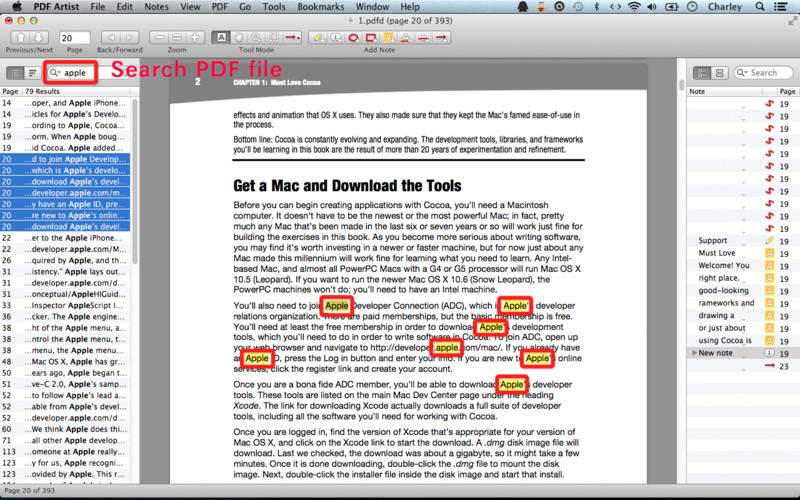Select the 'Must Love' note row
This screenshot has height=500, width=800.
(742, 253)
